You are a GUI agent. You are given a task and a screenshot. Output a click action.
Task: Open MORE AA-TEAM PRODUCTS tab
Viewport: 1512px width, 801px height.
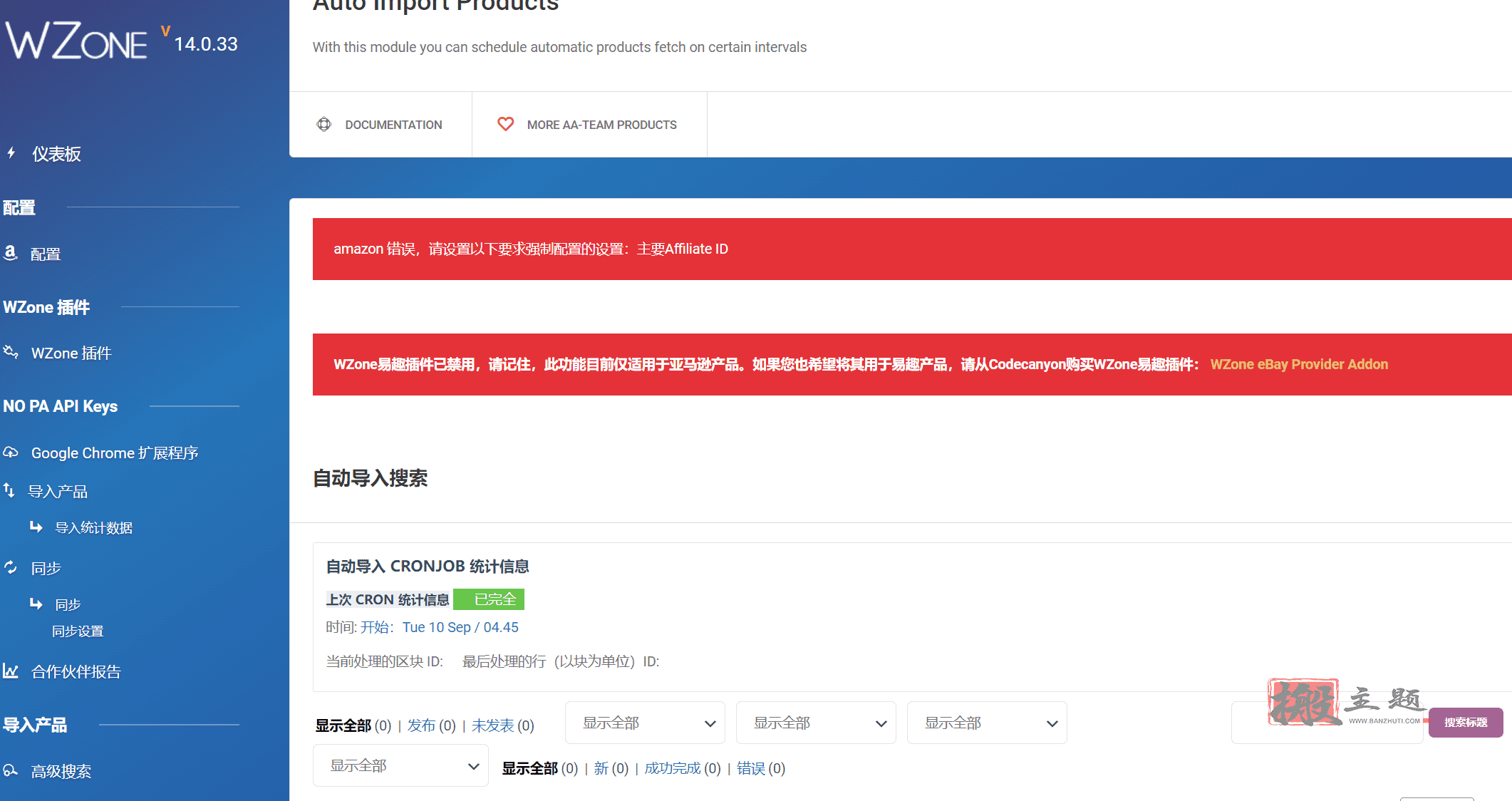point(589,124)
